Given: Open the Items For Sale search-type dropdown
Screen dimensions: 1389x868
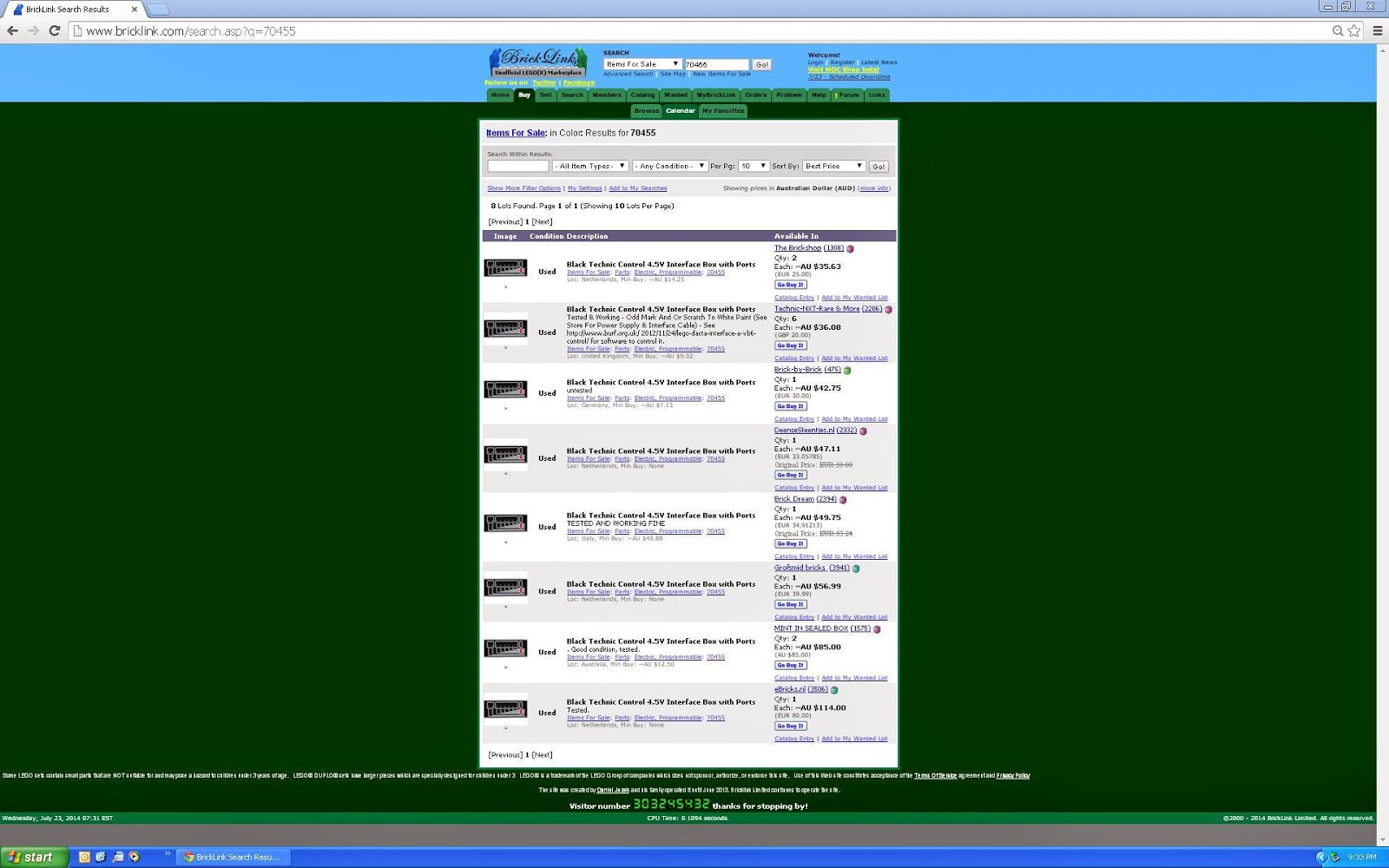Looking at the screenshot, I should pos(642,64).
